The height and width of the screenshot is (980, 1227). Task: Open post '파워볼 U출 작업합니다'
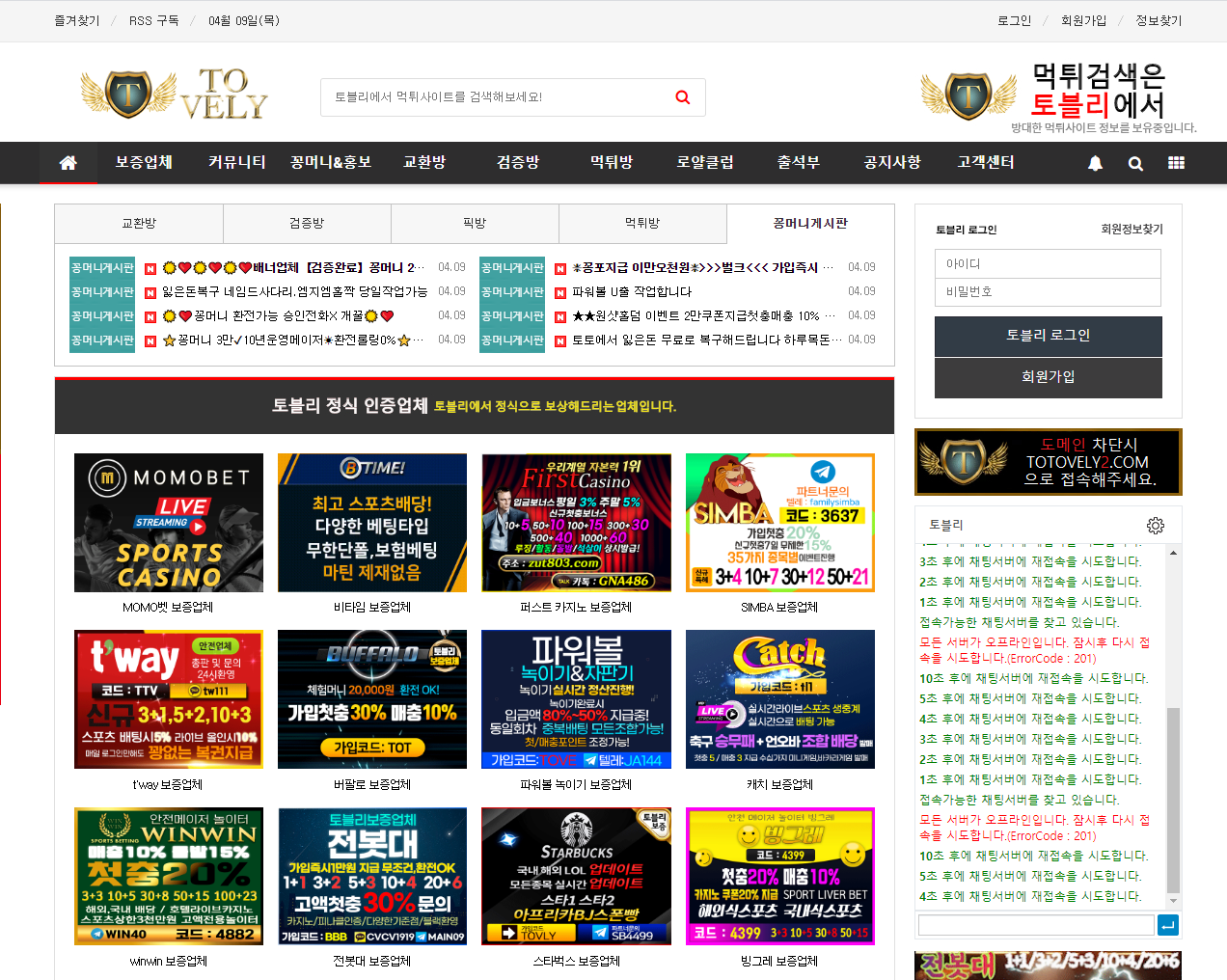click(632, 291)
